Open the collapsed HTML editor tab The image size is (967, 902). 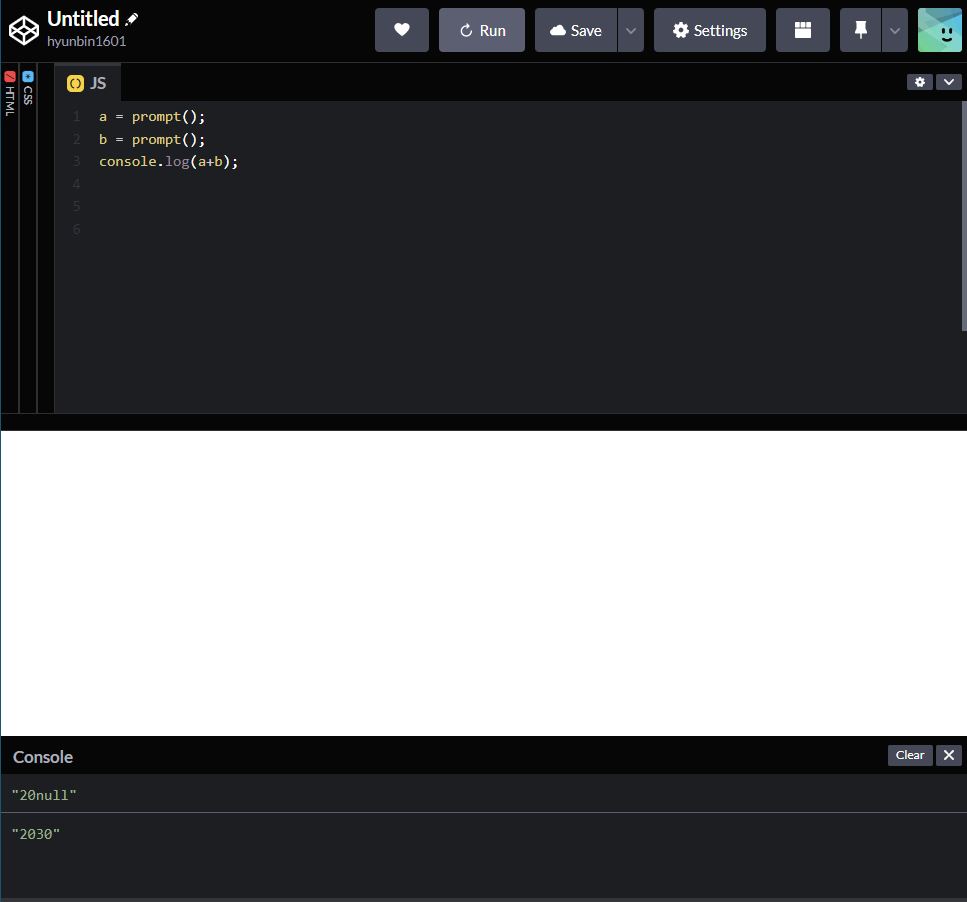click(10, 94)
